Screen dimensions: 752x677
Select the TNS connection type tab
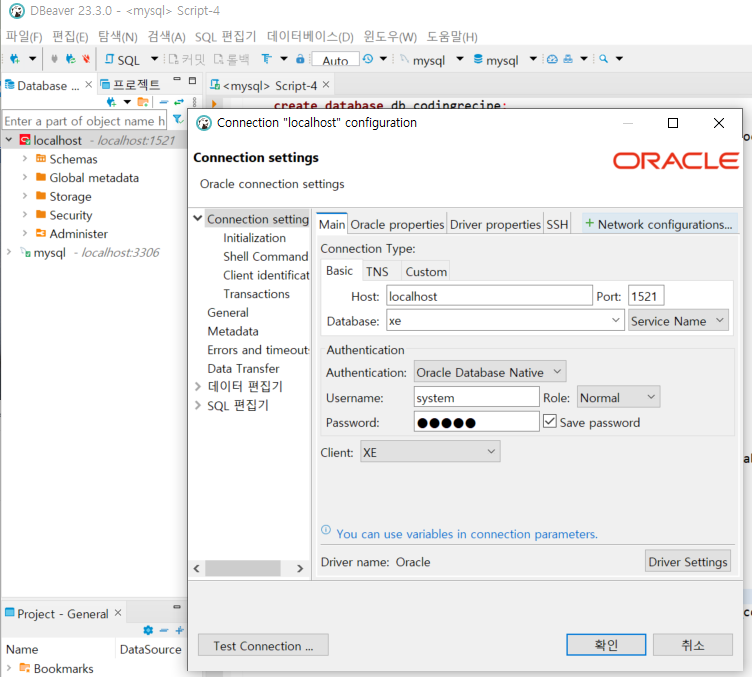coord(377,272)
